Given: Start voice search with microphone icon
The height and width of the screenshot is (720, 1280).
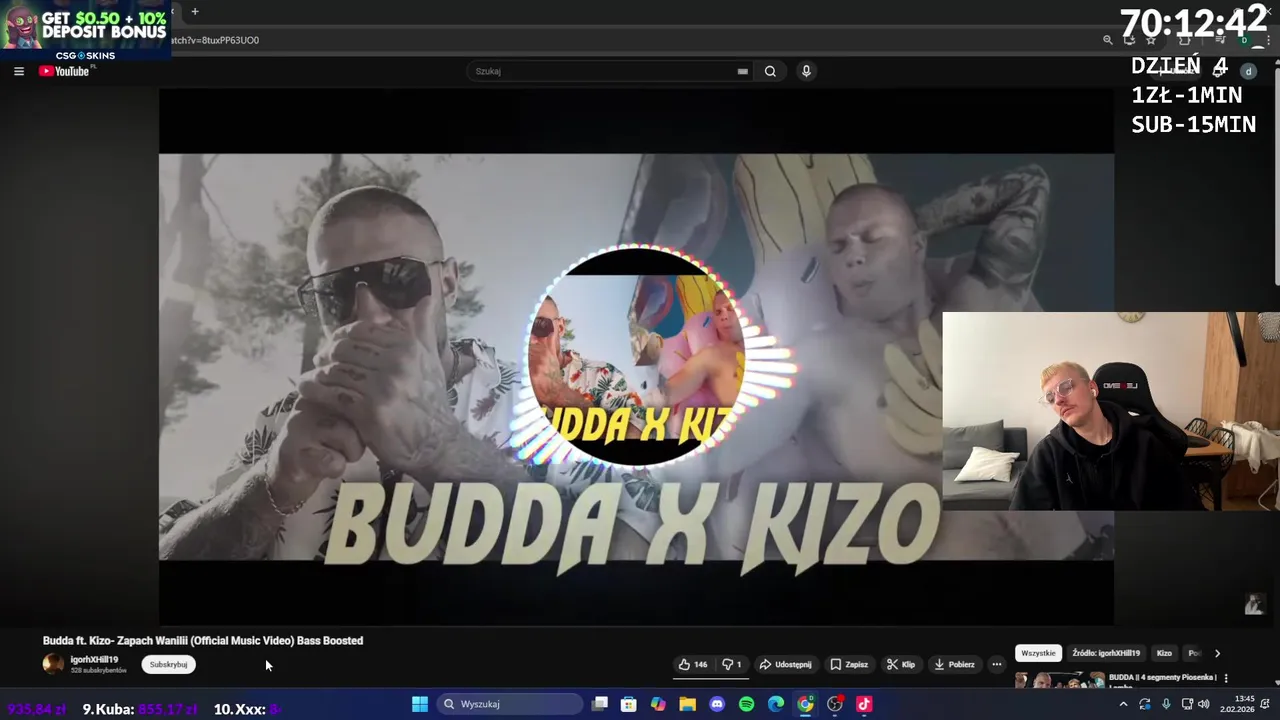Looking at the screenshot, I should 806,71.
